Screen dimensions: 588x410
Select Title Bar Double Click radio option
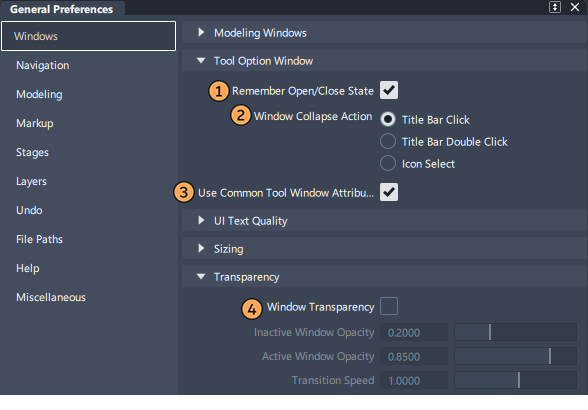coord(388,141)
